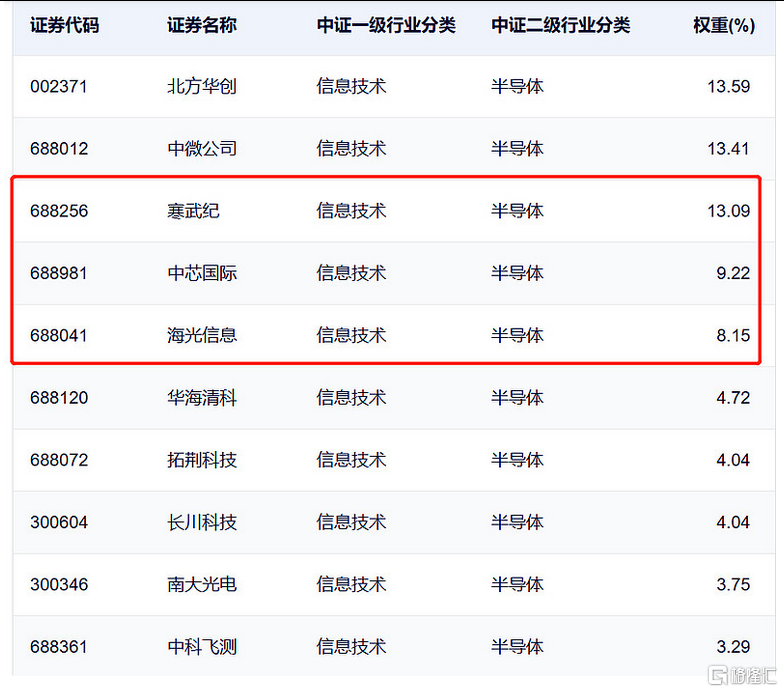The width and height of the screenshot is (784, 692).
Task: Click weight value 4.72
Action: click(733, 398)
